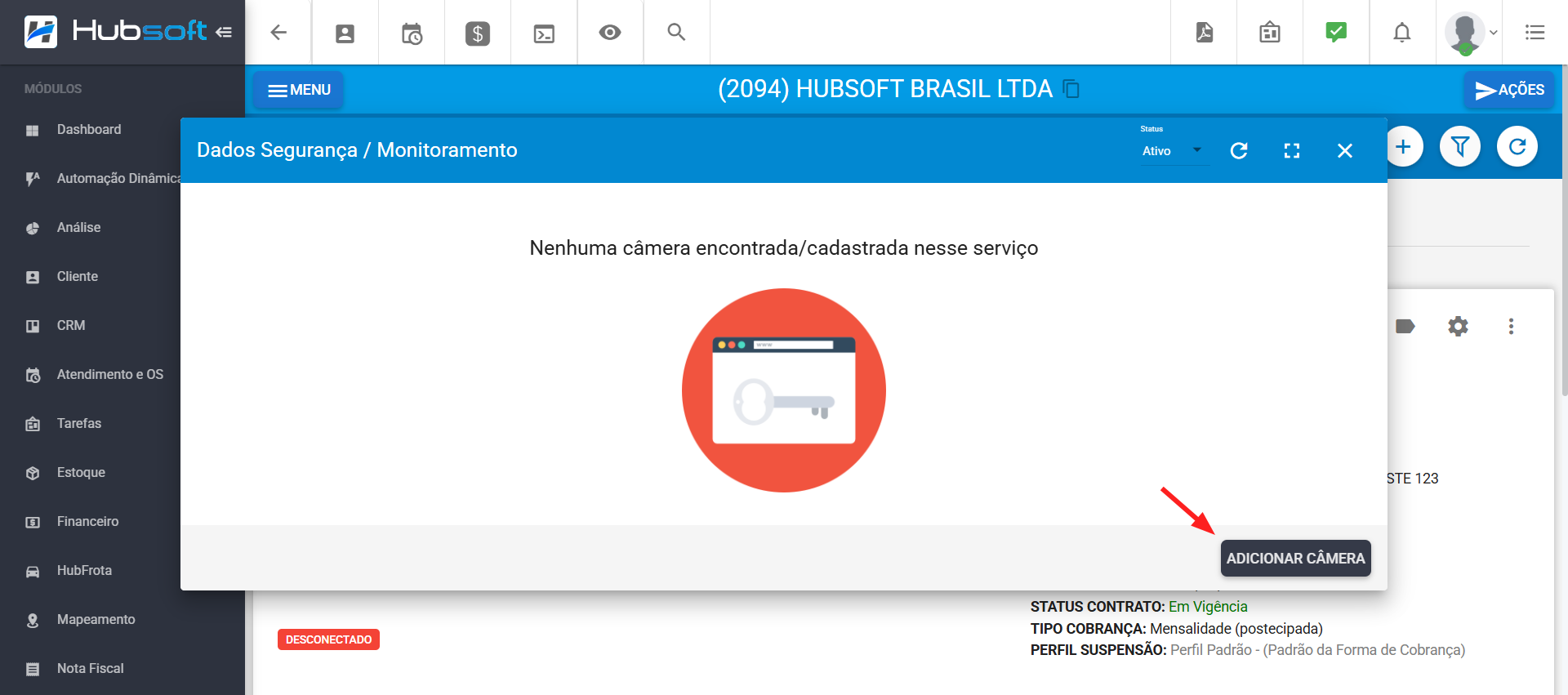Open the Estoque module
Viewport: 1568px width, 695px height.
tap(90, 473)
